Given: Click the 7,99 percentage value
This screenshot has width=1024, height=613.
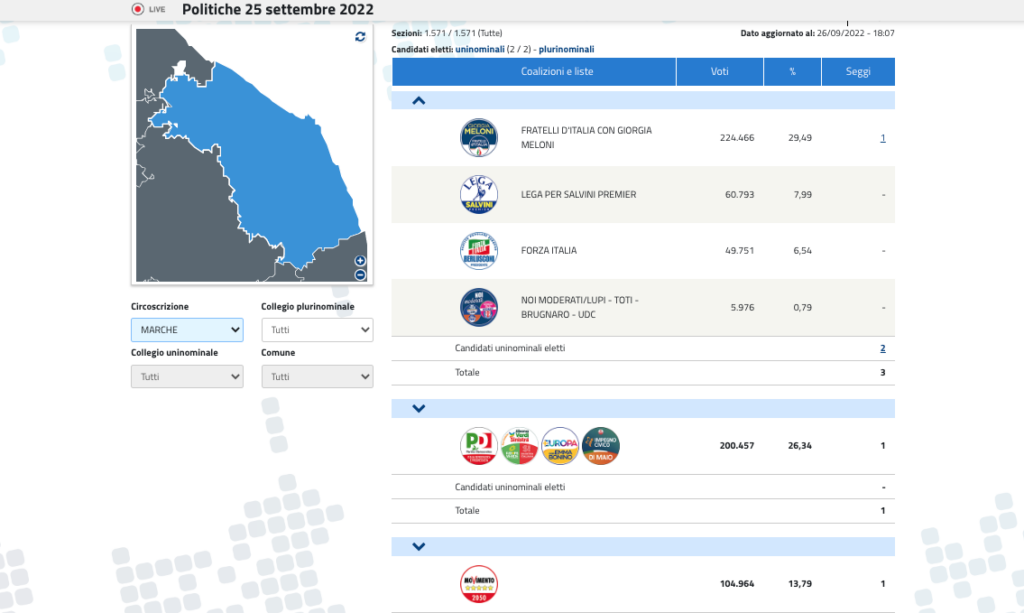Looking at the screenshot, I should point(803,195).
